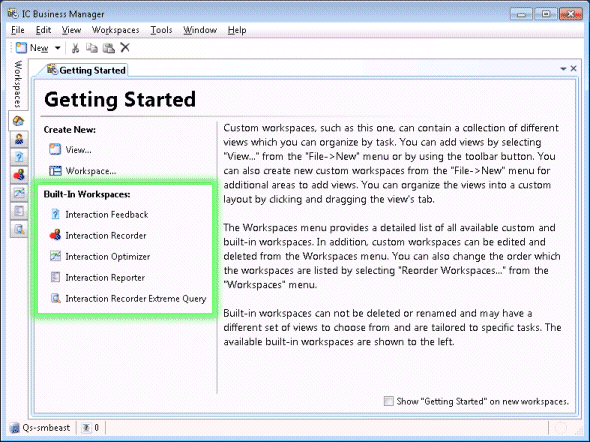Click the Cut scissors toolbar icon
590x442 pixels.
75,48
